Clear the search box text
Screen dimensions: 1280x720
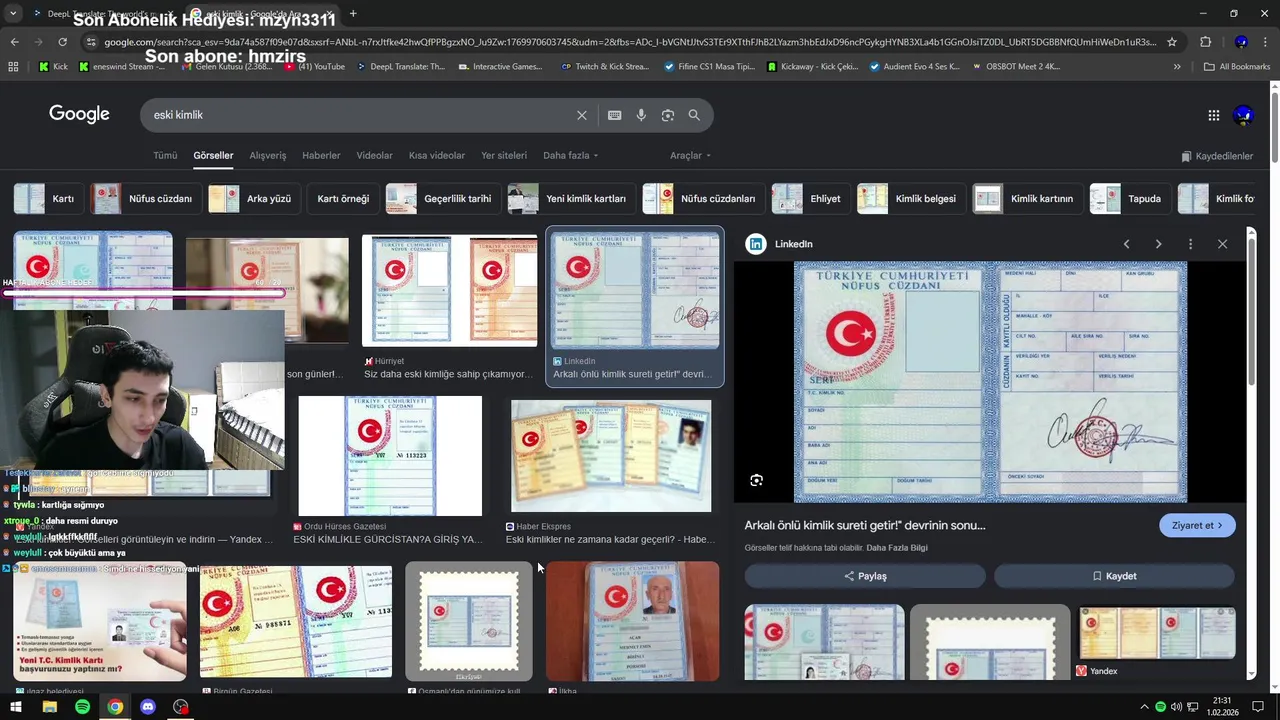point(582,115)
